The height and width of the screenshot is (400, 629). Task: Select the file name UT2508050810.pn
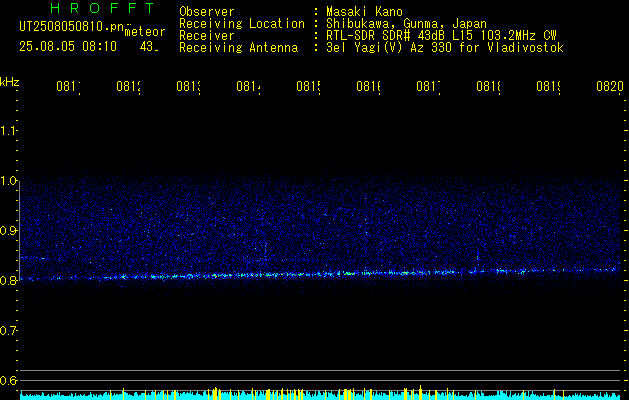[72, 27]
